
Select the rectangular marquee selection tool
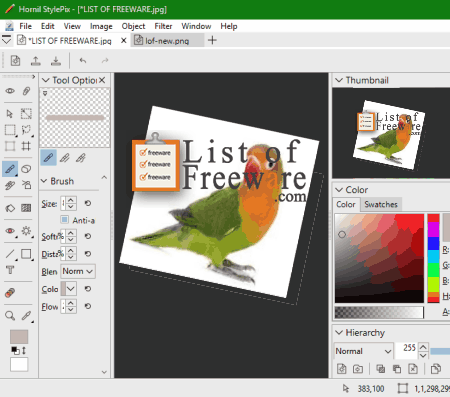point(10,130)
